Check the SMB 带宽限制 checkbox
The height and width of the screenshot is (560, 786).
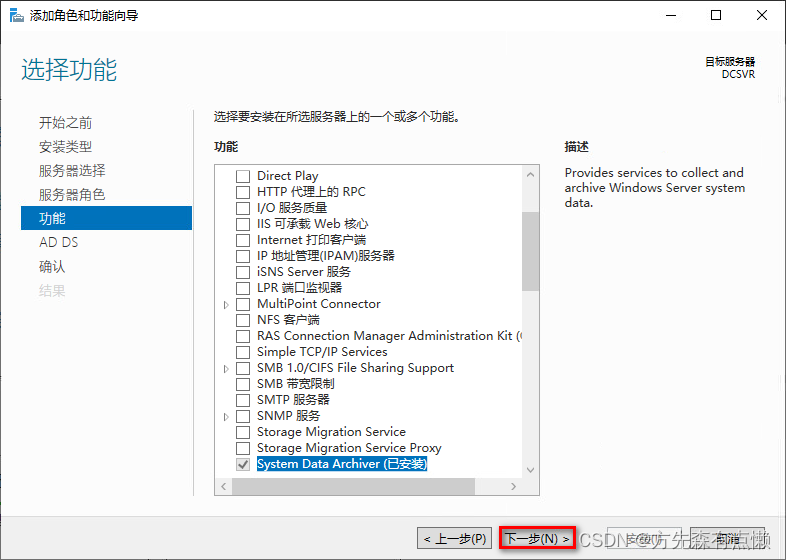tap(243, 384)
